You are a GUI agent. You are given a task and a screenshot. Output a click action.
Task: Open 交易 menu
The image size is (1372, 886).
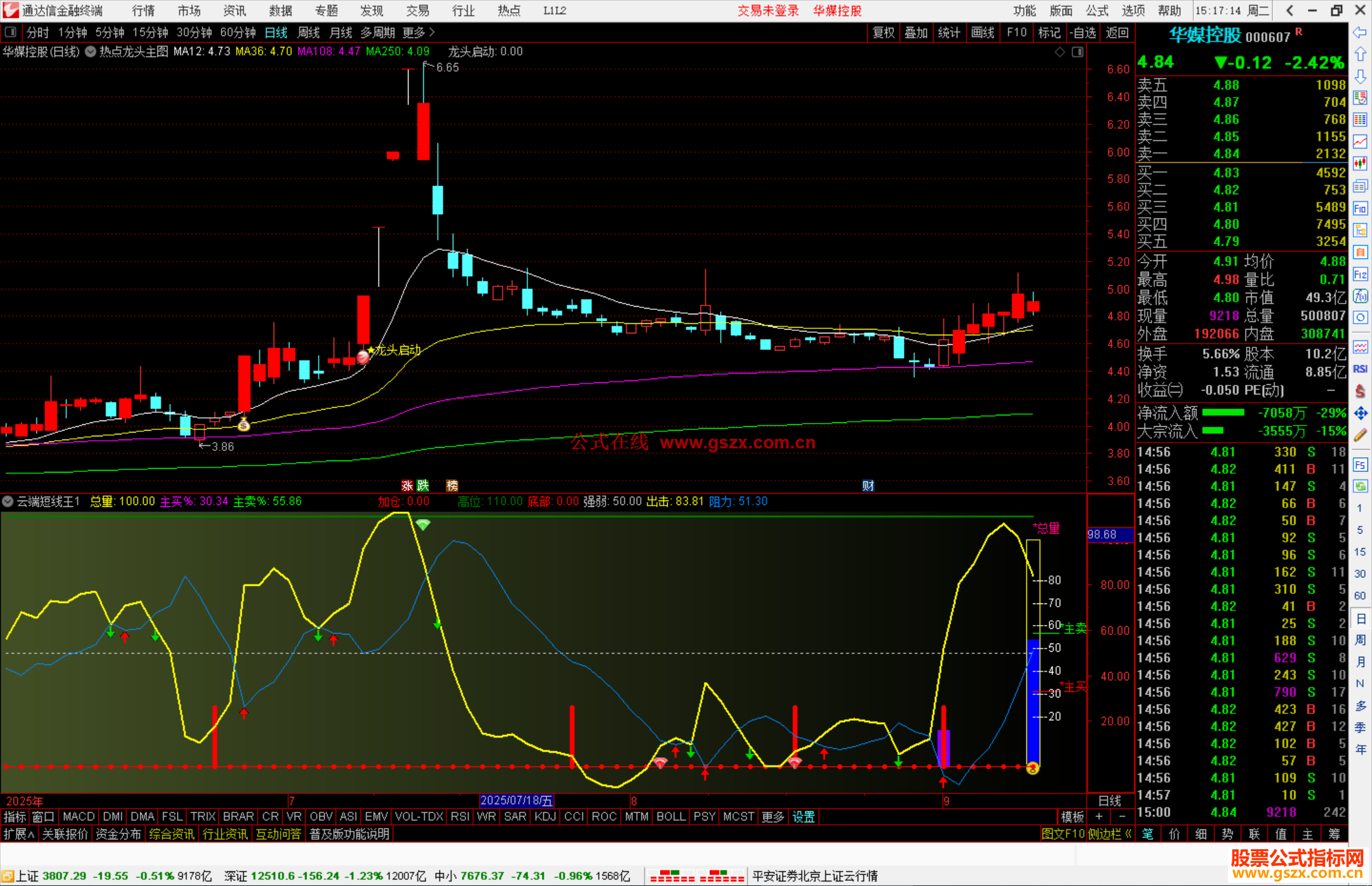coord(417,11)
